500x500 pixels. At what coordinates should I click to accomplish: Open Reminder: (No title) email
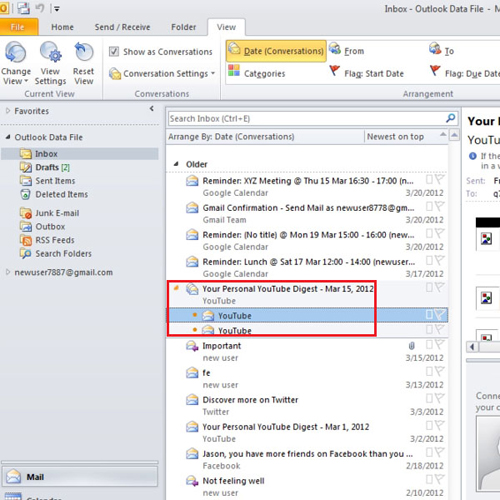(307, 241)
